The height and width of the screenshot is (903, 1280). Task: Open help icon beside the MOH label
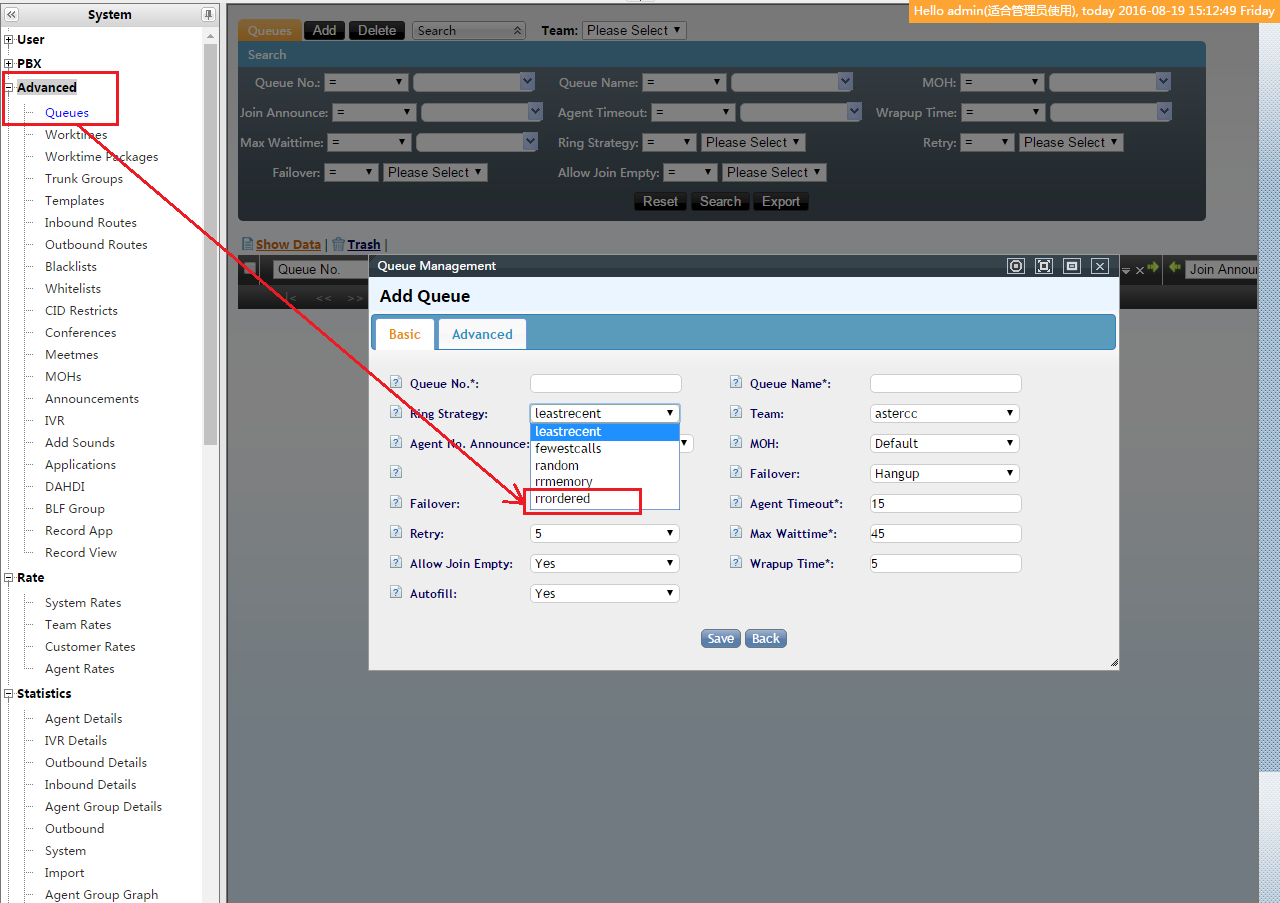click(736, 443)
